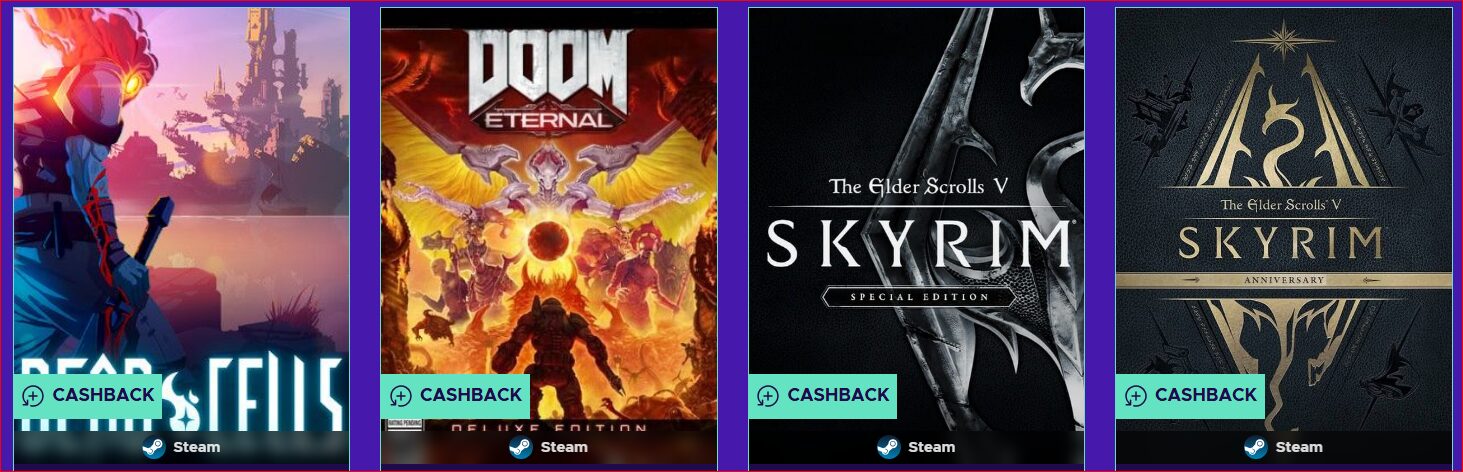Click Steam logo under Skyrim Anniversary Edition
This screenshot has width=1463, height=472.
click(1255, 447)
